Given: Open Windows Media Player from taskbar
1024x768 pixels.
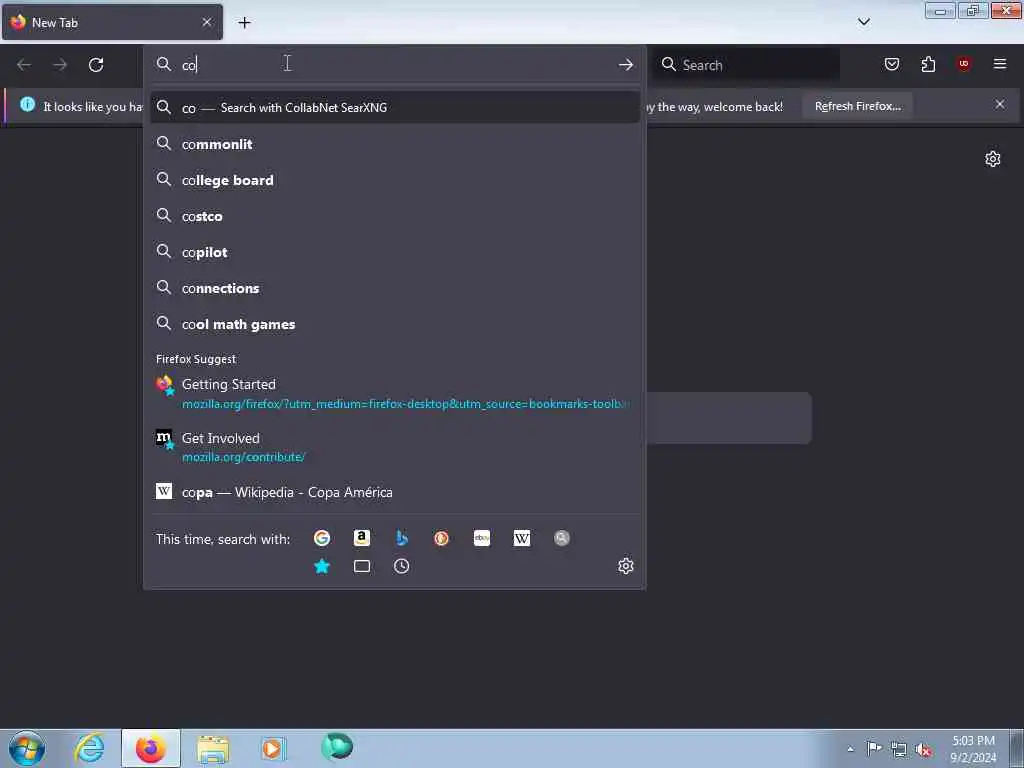Looking at the screenshot, I should 274,748.
